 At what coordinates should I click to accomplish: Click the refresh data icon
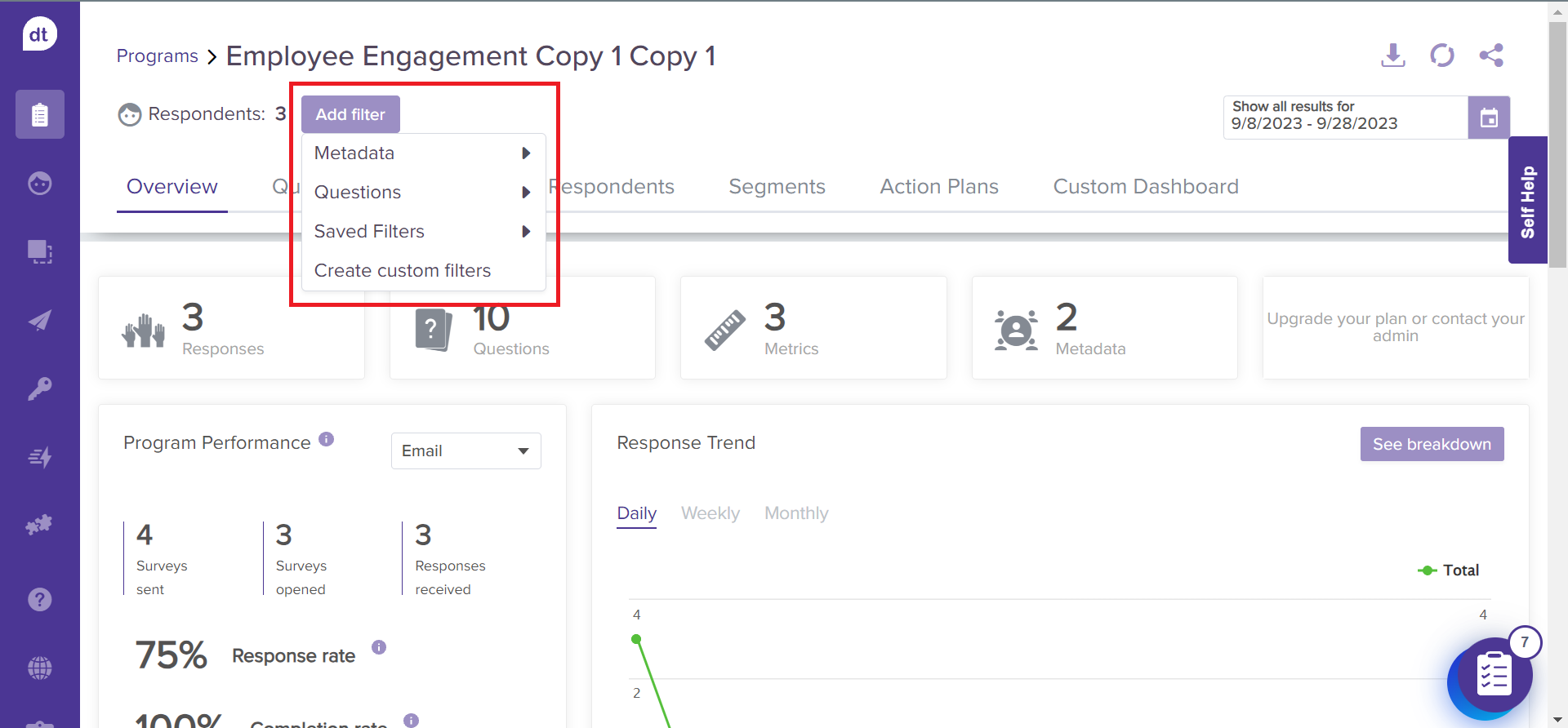(x=1441, y=55)
